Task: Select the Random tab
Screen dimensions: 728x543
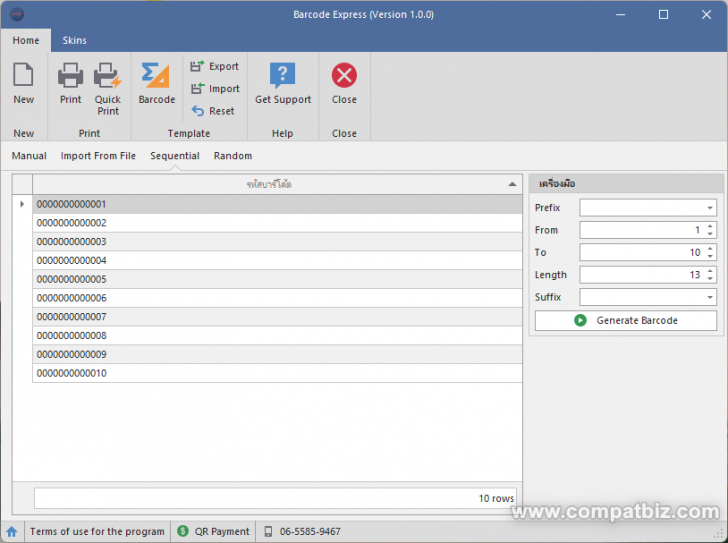Action: (233, 156)
